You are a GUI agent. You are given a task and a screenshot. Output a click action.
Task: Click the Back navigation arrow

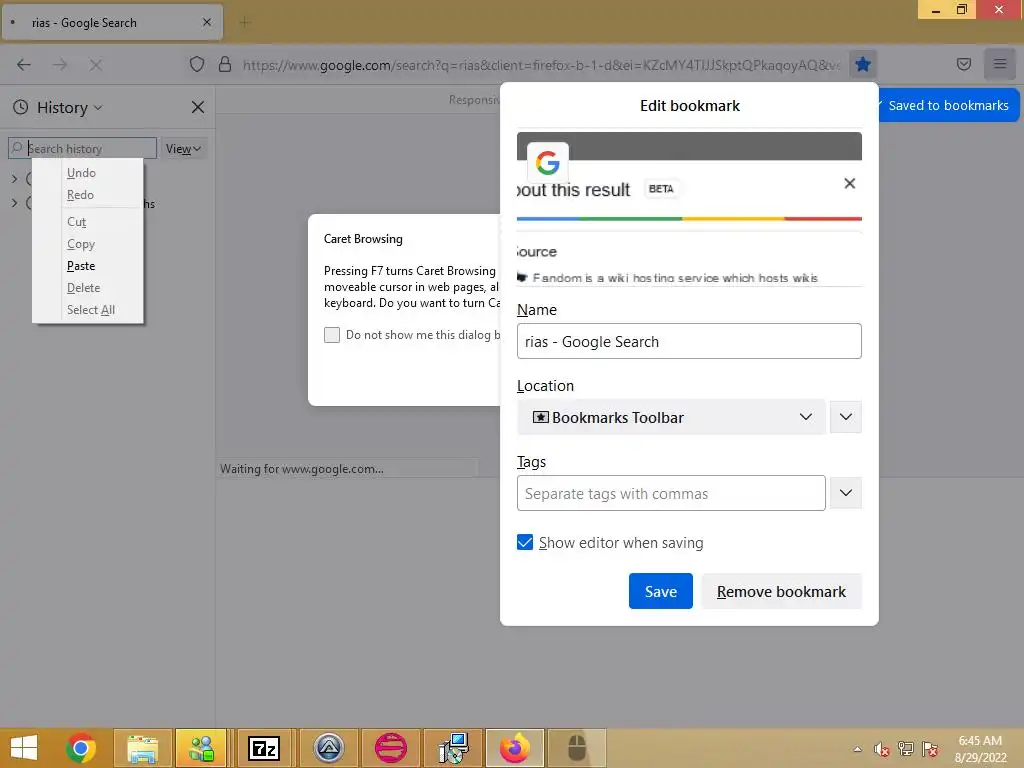click(24, 65)
